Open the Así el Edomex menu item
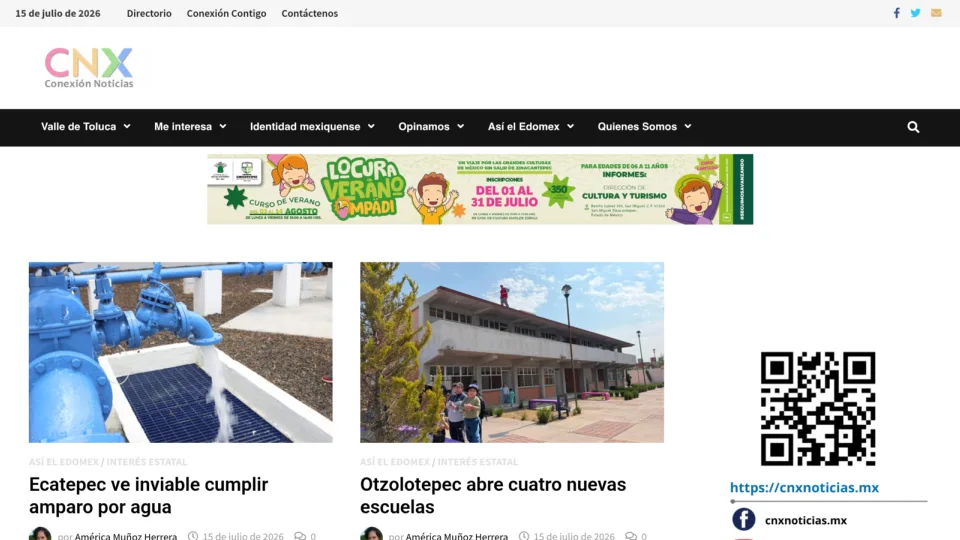This screenshot has width=960, height=540. (523, 127)
